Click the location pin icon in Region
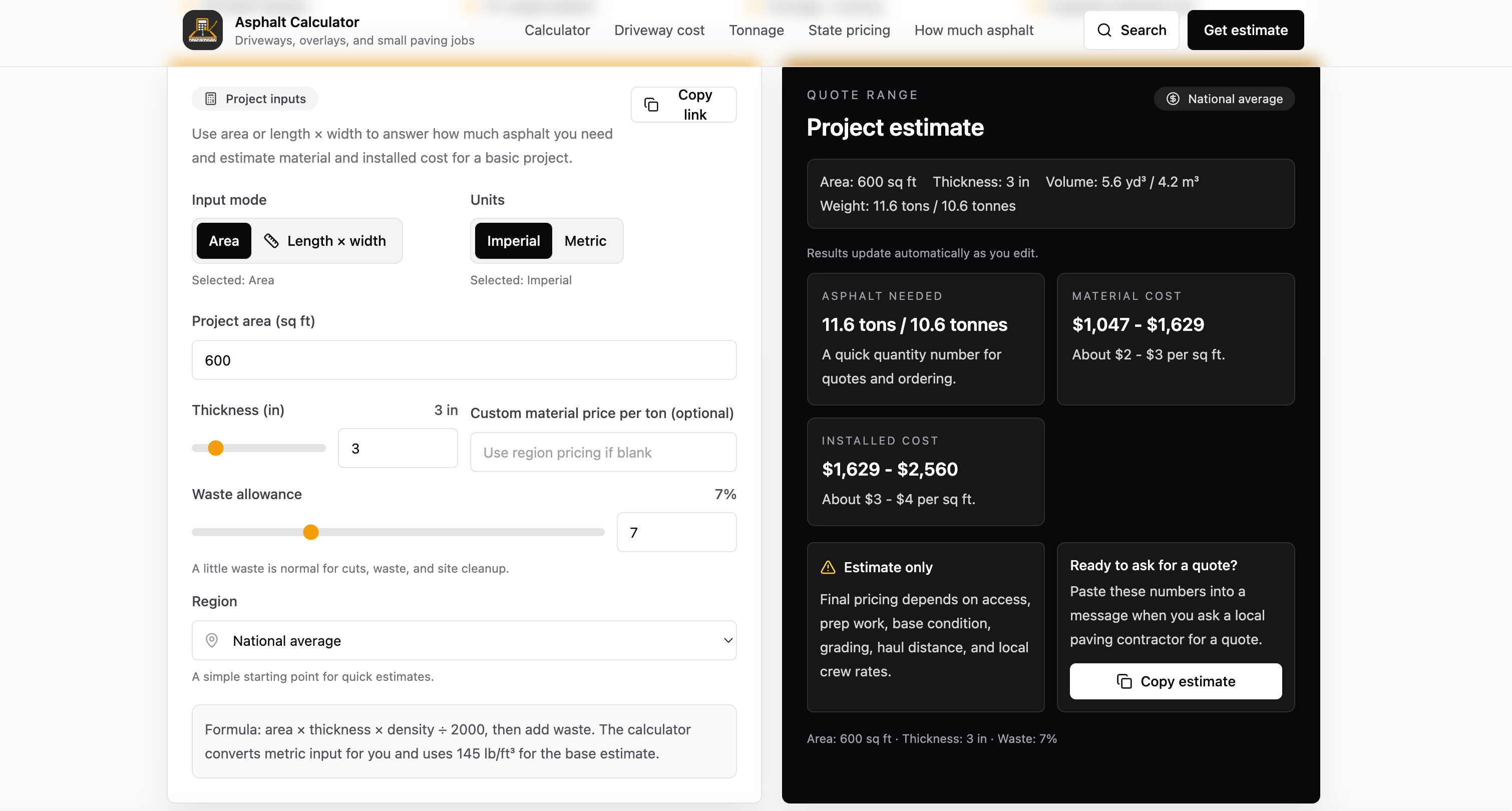The image size is (1512, 811). [x=212, y=640]
